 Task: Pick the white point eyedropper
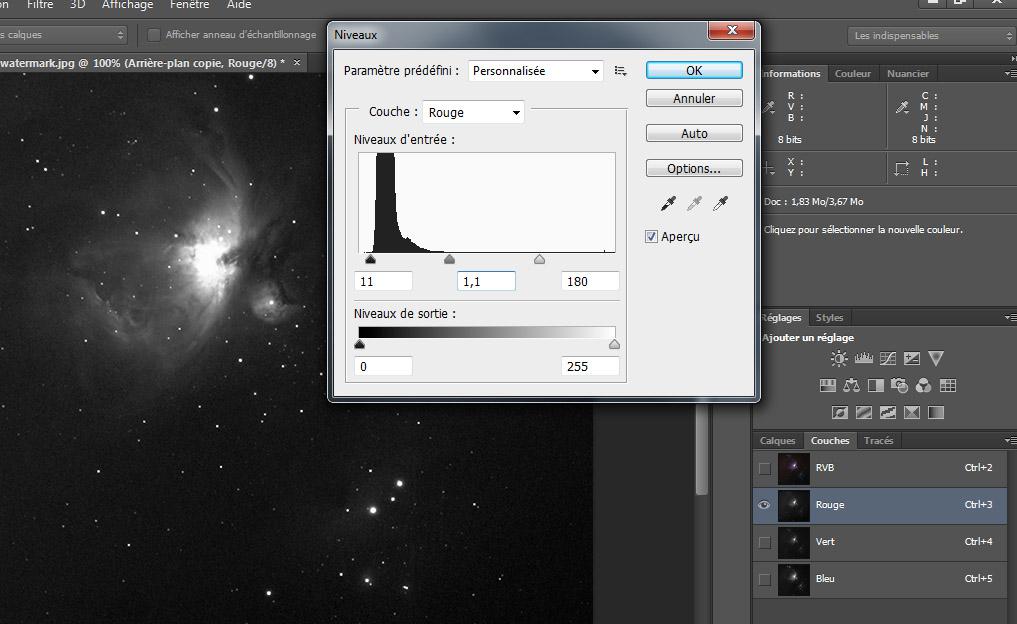pyautogui.click(x=721, y=204)
